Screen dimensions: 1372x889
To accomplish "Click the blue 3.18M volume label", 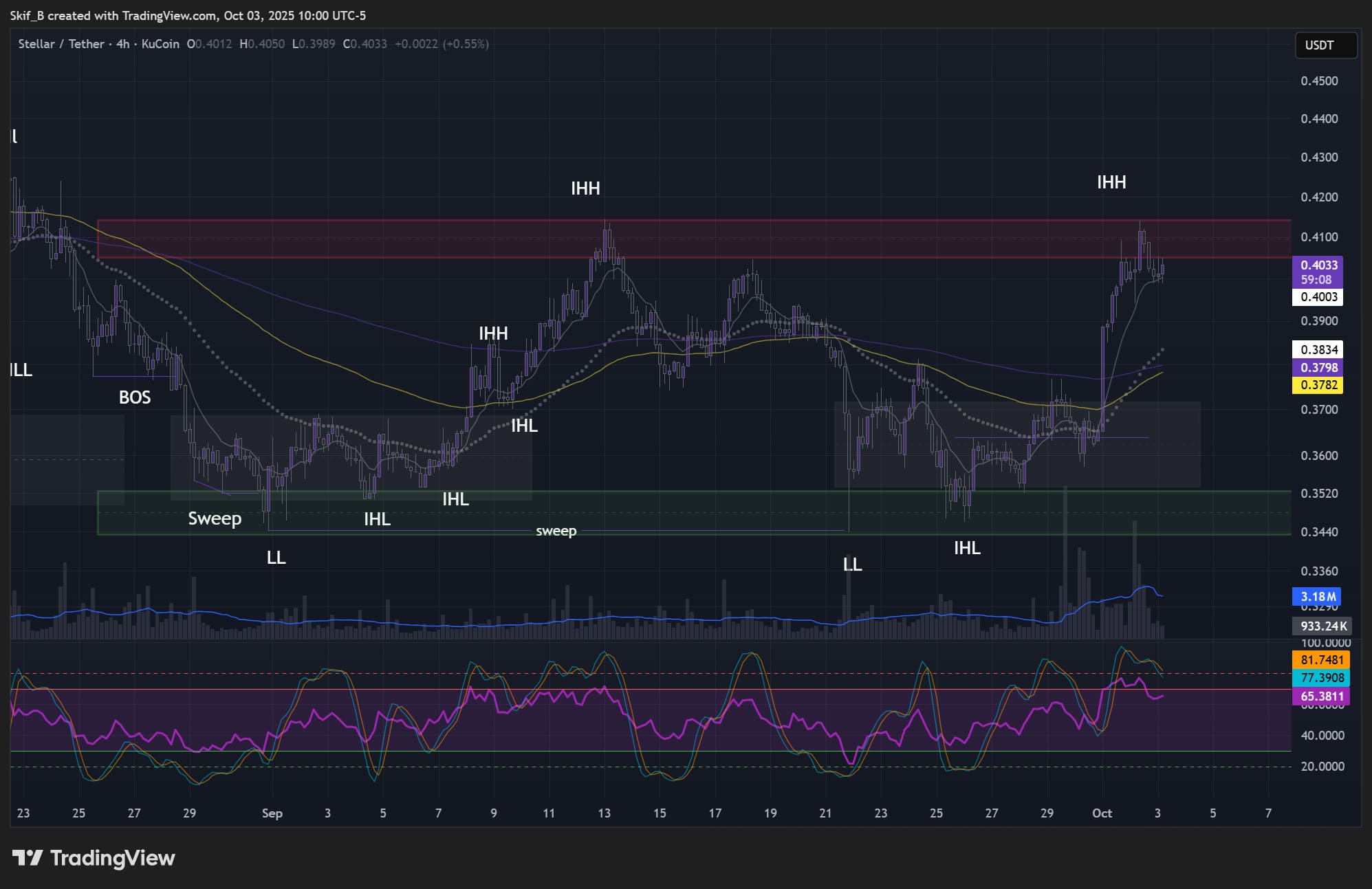I will point(1318,596).
